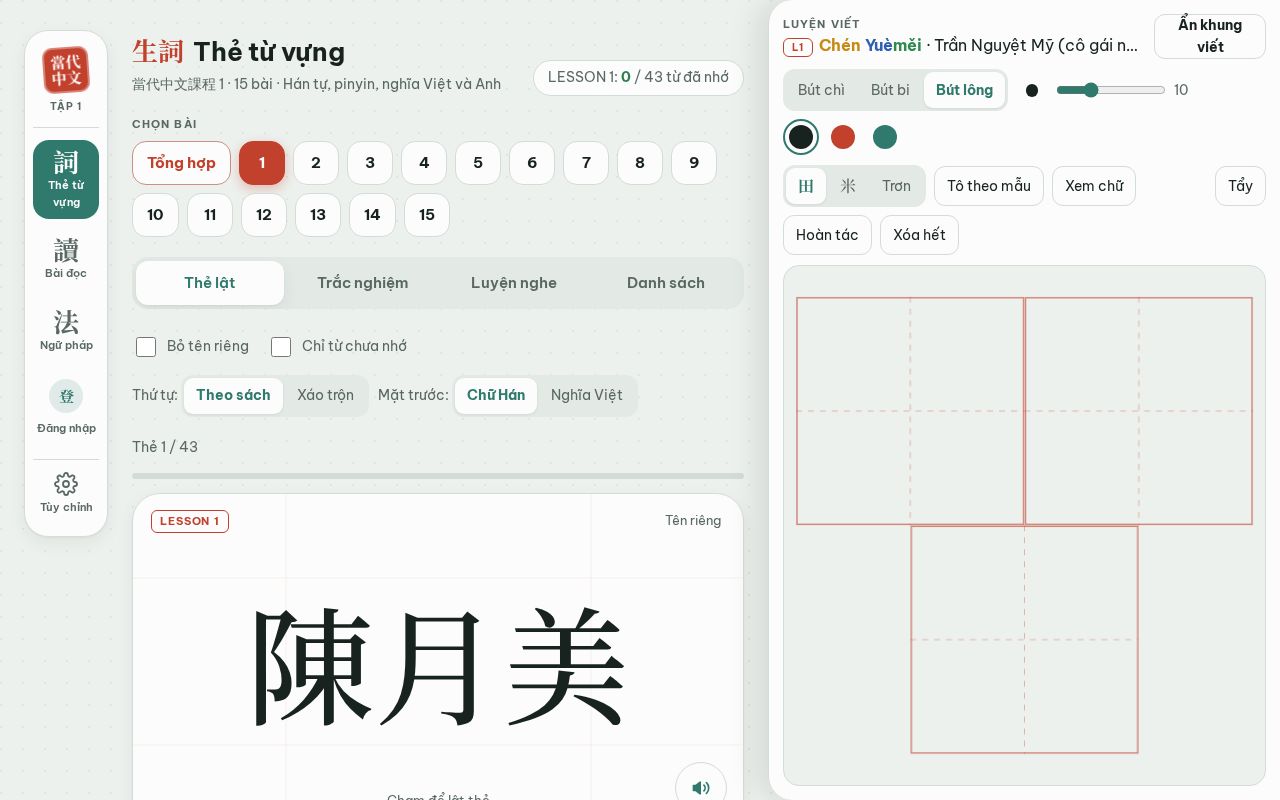Screen dimensions: 1280x800
Task: Click Xem chữ button
Action: click(x=1094, y=186)
